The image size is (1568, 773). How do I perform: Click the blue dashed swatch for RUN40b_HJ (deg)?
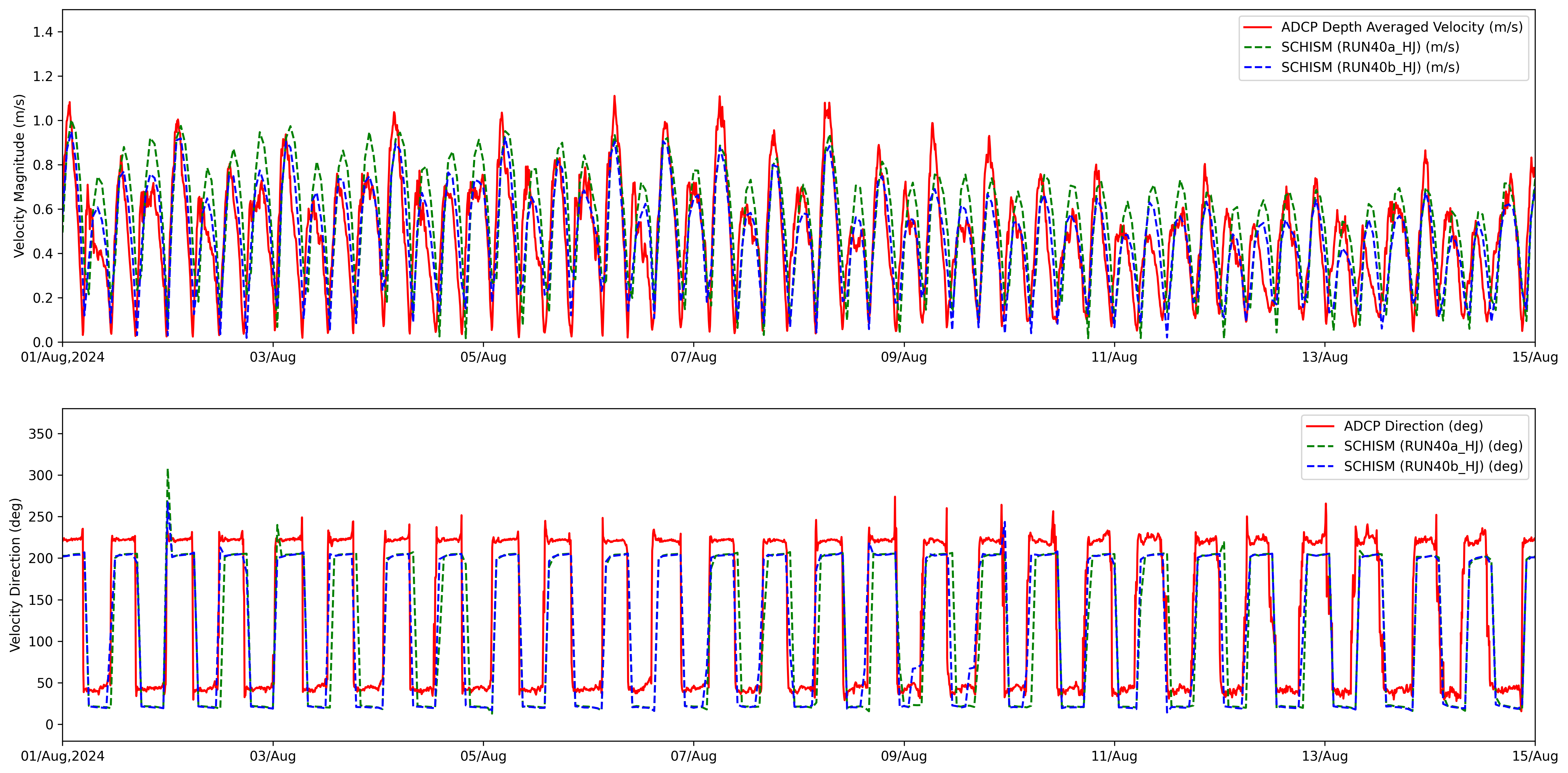point(1320,466)
